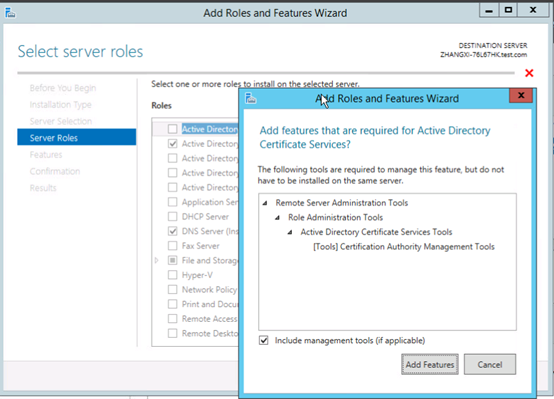Click the inner dialog title bar icon
554x399 pixels.
point(251,98)
